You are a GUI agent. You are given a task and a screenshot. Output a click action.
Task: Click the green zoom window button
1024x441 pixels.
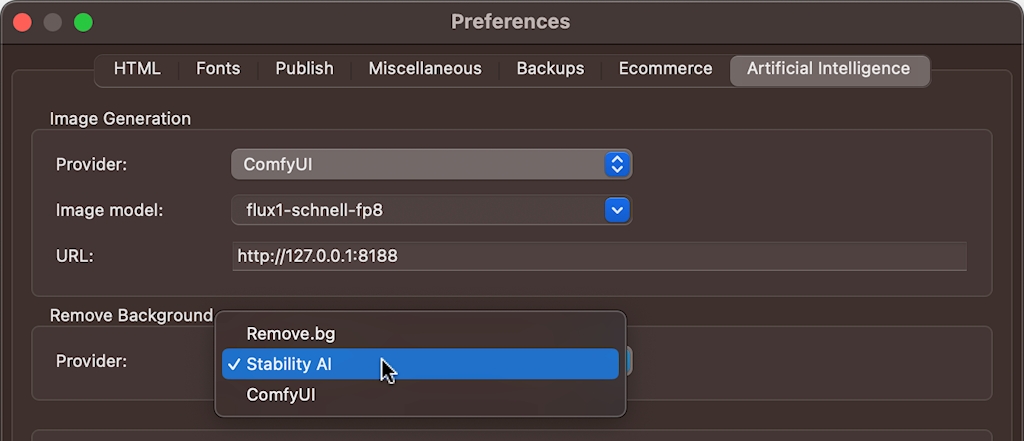(83, 21)
